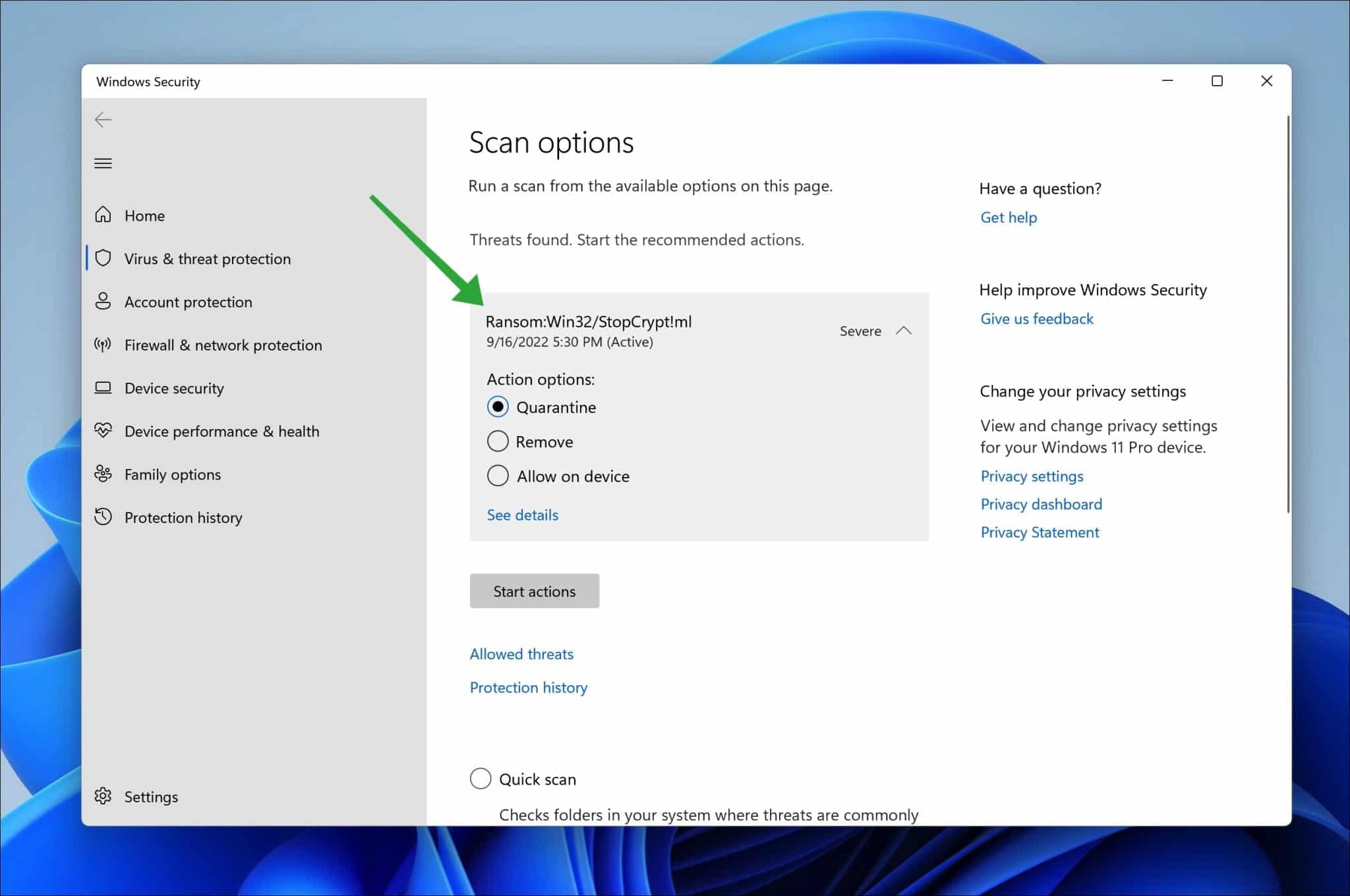Click the back arrow to return
The width and height of the screenshot is (1350, 896).
103,120
